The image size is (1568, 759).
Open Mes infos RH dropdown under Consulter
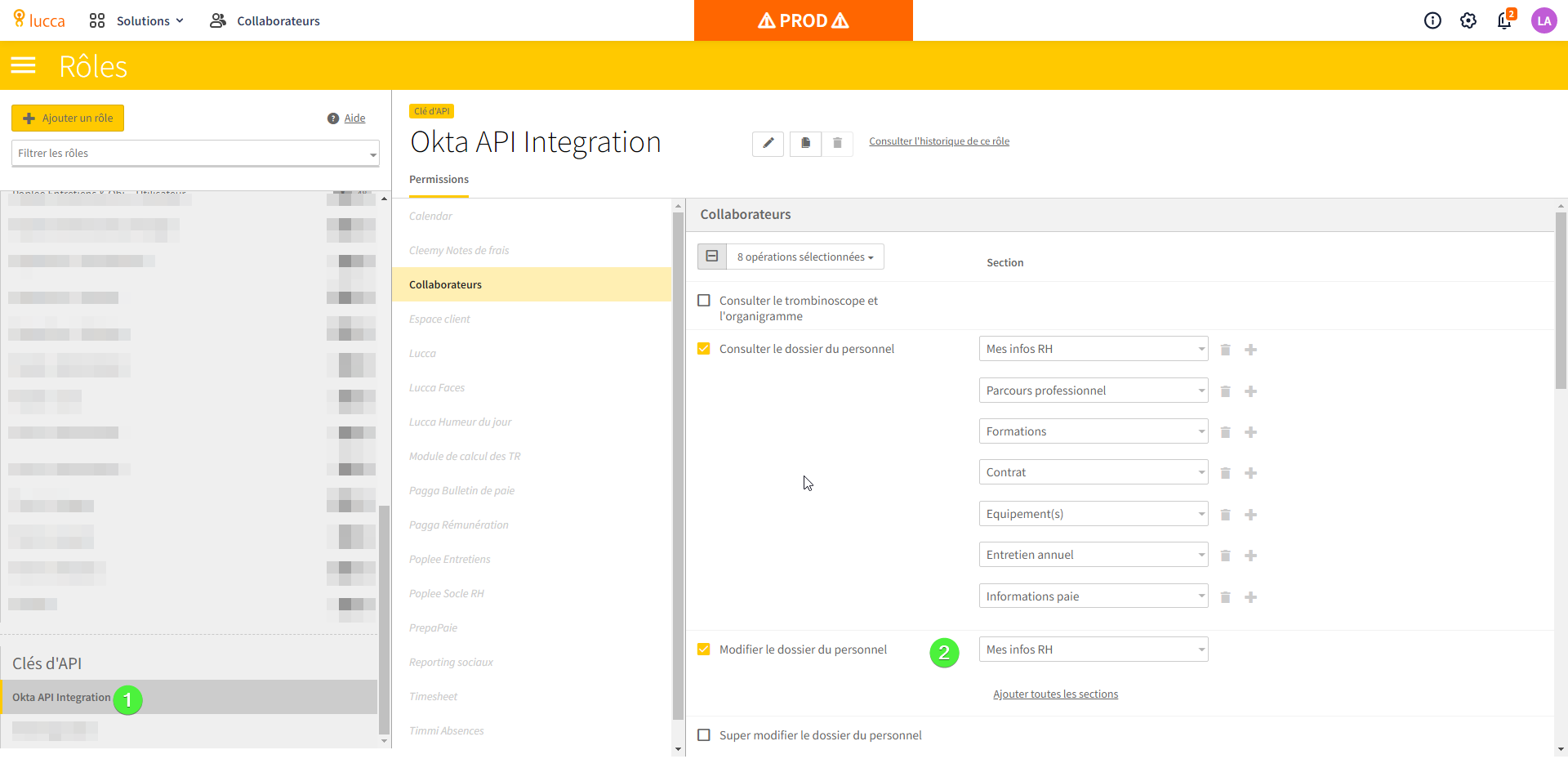[x=1094, y=349]
